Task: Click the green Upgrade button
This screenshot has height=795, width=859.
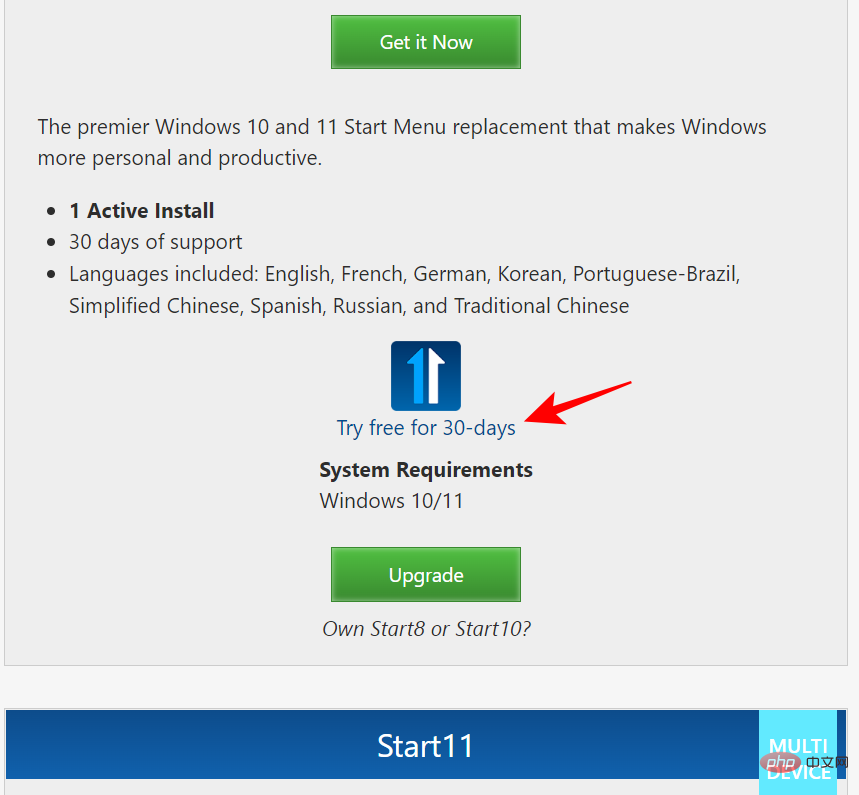Action: (x=426, y=575)
